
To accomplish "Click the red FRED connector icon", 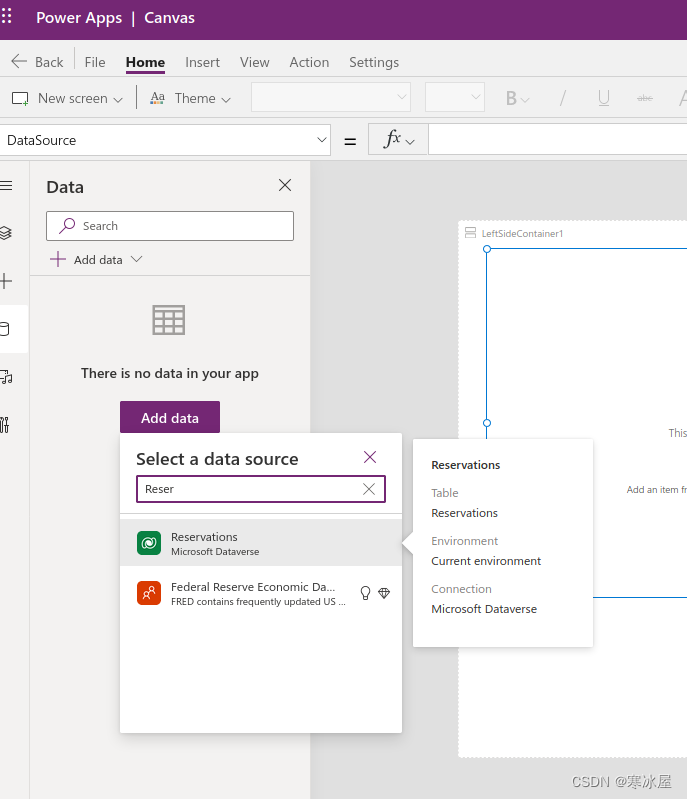I will (x=149, y=593).
